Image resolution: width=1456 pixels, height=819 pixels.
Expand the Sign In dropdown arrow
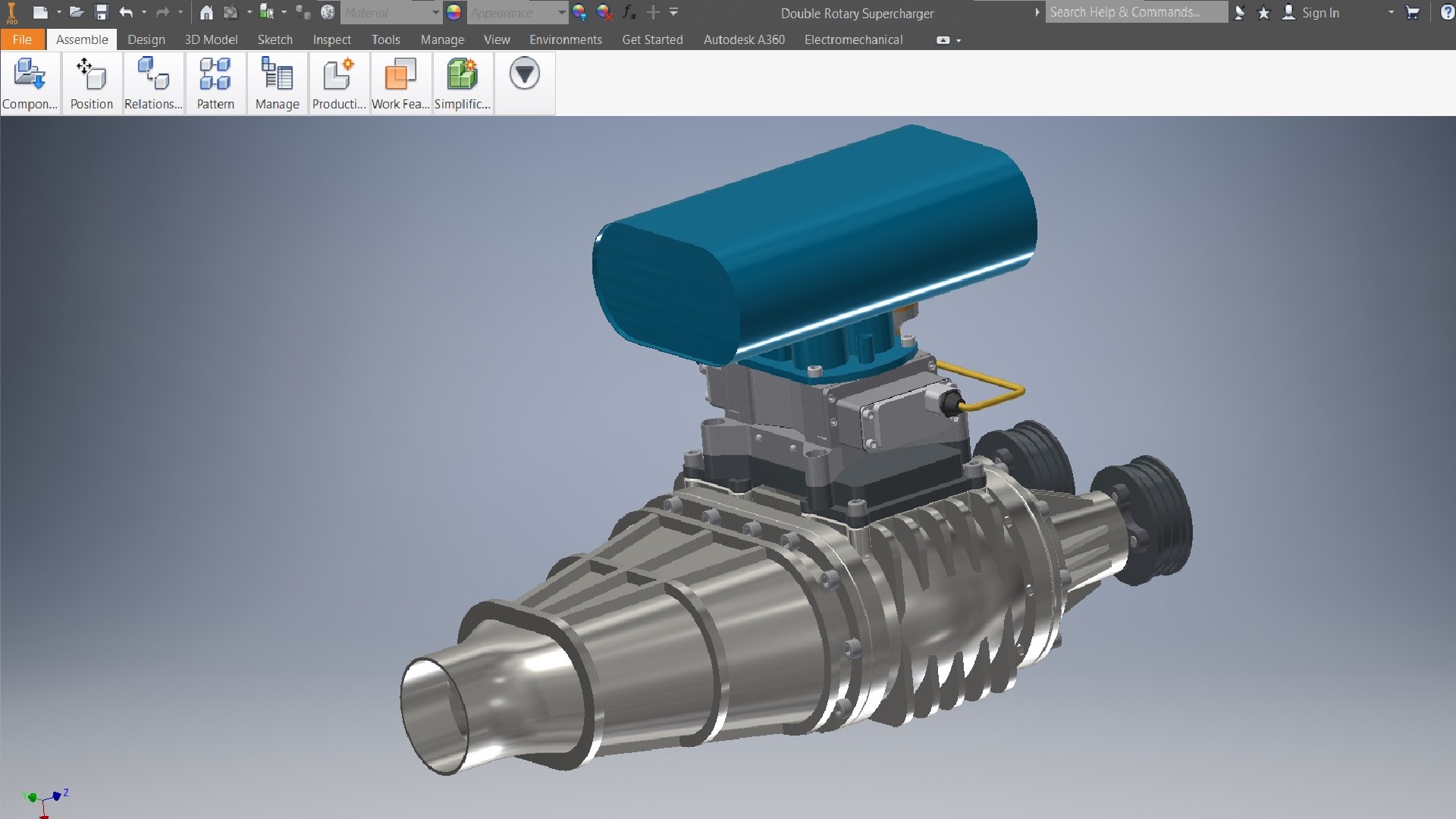point(1391,12)
